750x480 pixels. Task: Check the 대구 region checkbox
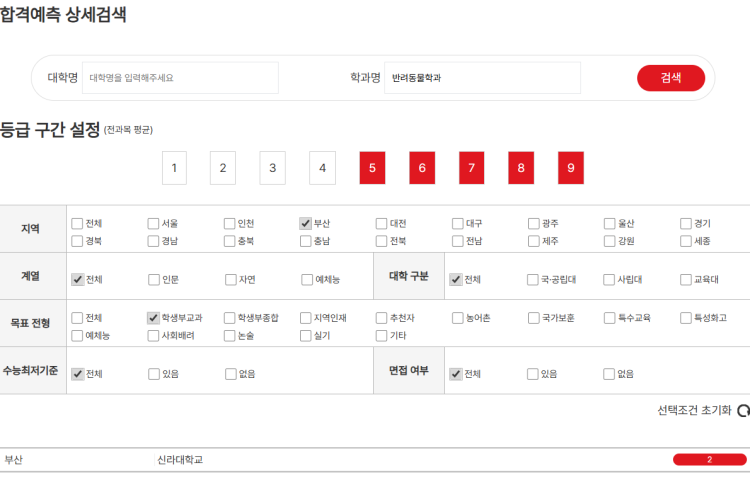pos(458,224)
